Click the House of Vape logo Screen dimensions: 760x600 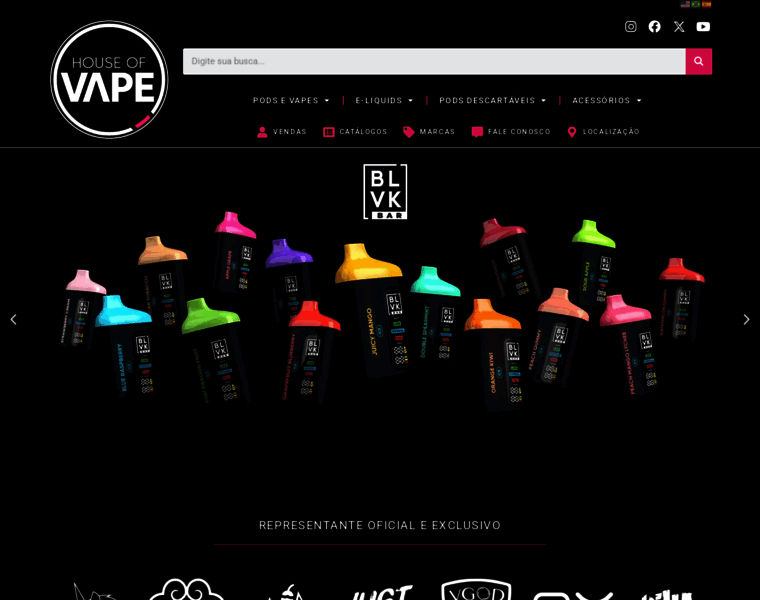(109, 79)
